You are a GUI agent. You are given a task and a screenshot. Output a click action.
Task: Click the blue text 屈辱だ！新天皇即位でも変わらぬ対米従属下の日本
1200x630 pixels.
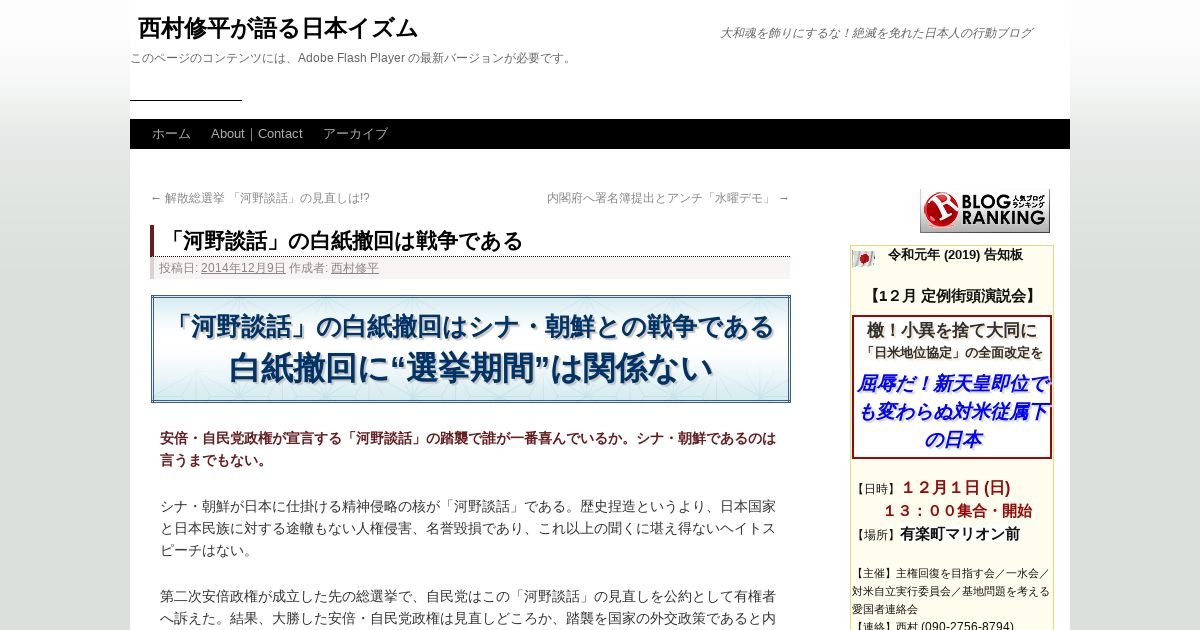pos(952,411)
